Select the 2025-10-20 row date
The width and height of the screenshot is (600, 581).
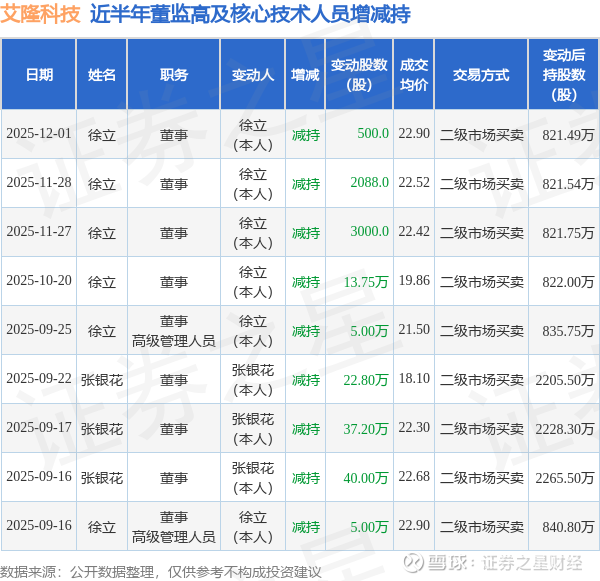[39, 281]
